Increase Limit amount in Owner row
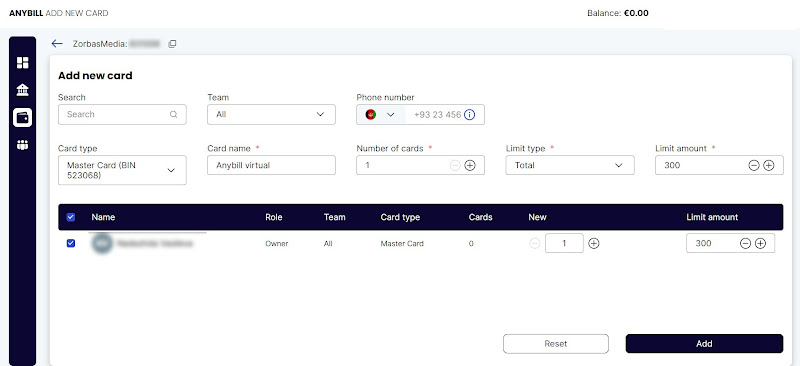800x366 pixels. click(x=760, y=243)
